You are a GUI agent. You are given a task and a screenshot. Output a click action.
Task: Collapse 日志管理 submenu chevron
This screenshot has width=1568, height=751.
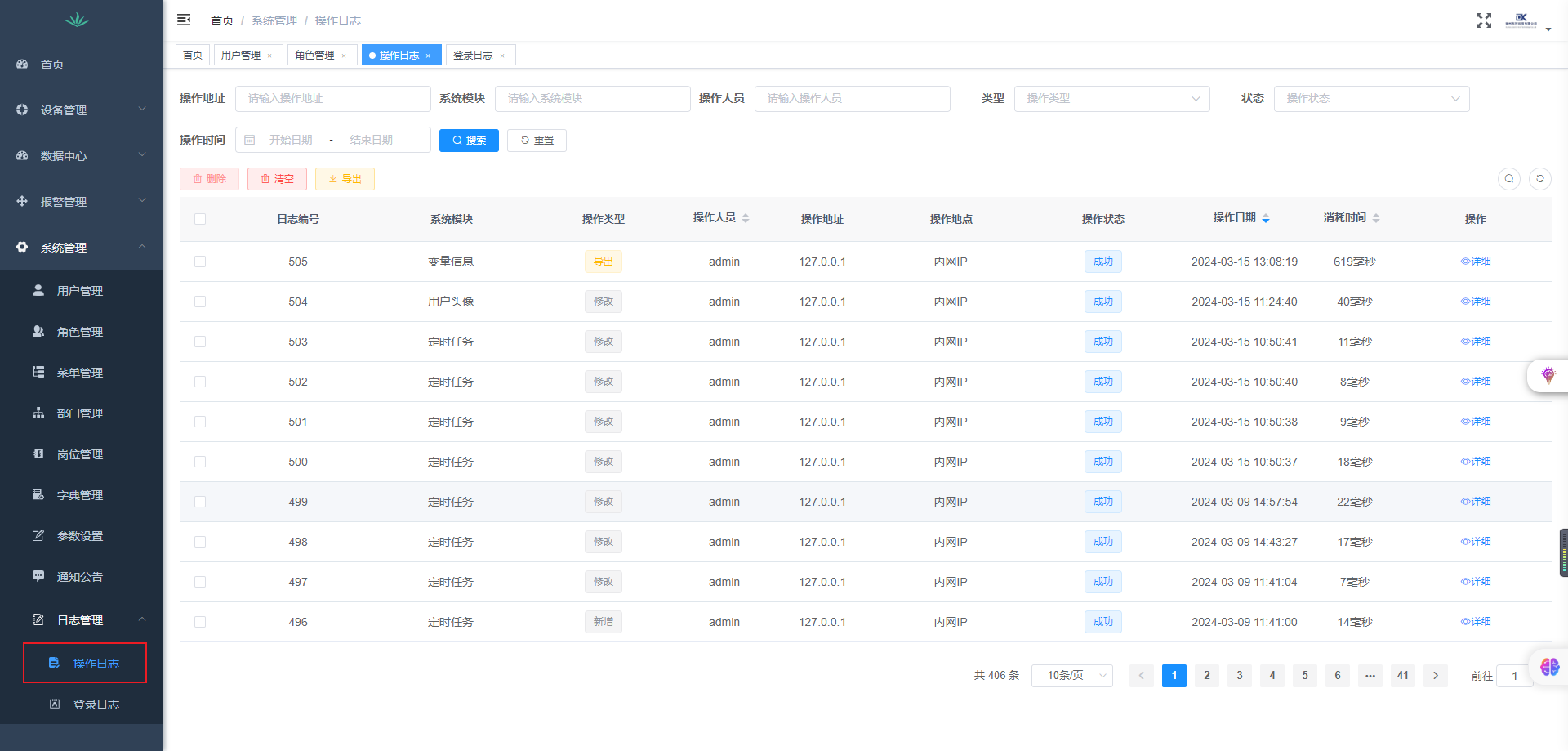click(142, 619)
